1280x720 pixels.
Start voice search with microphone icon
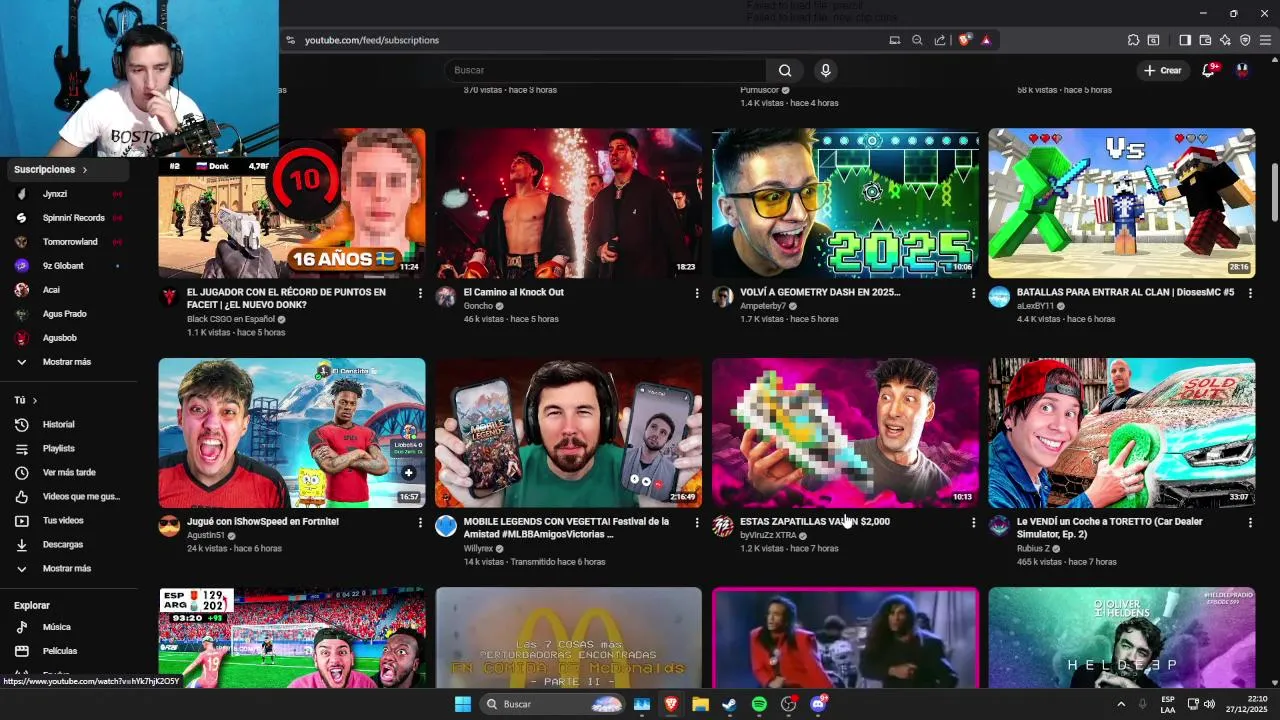tap(825, 70)
